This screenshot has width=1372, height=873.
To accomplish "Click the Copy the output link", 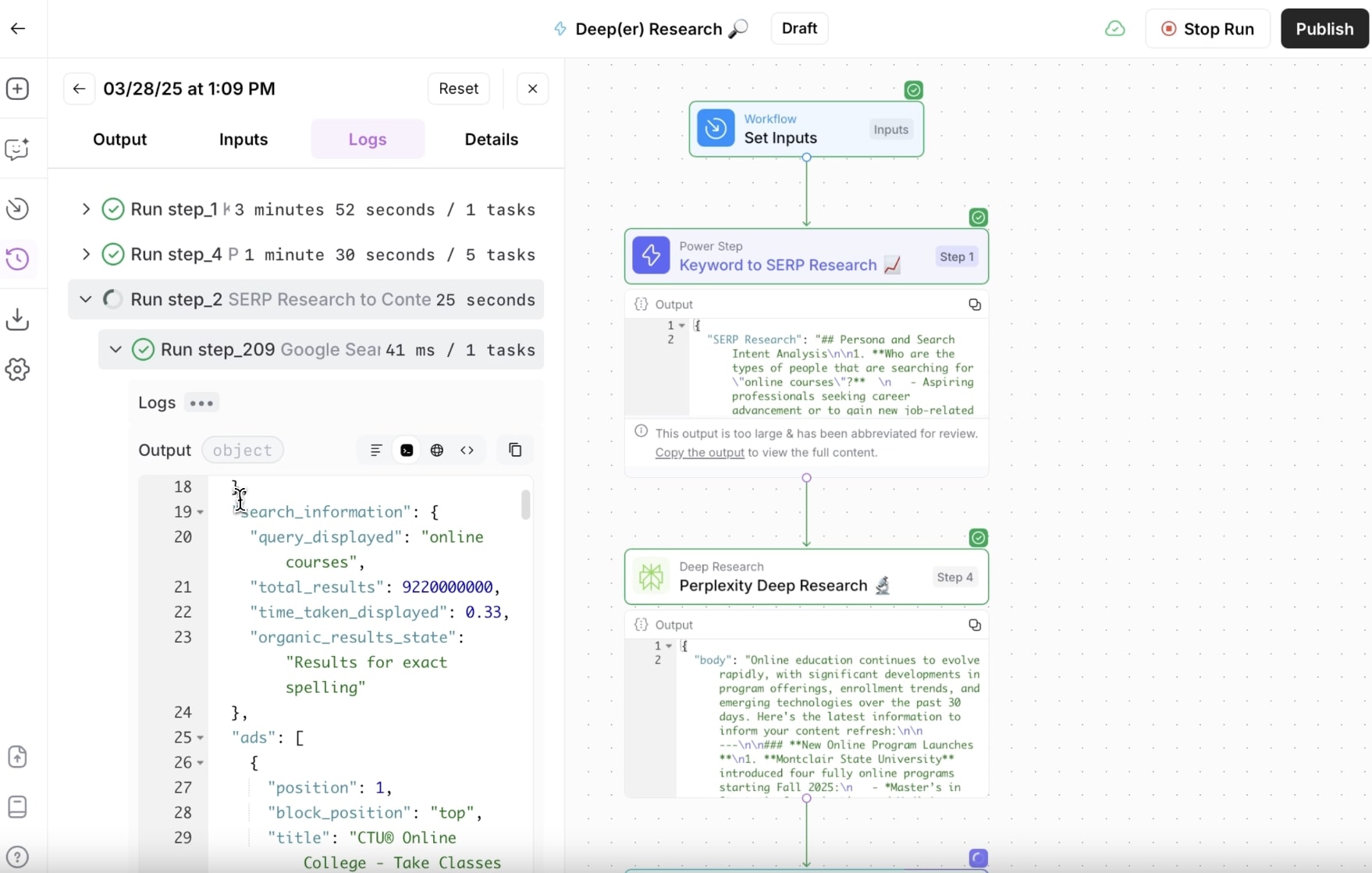I will (698, 453).
